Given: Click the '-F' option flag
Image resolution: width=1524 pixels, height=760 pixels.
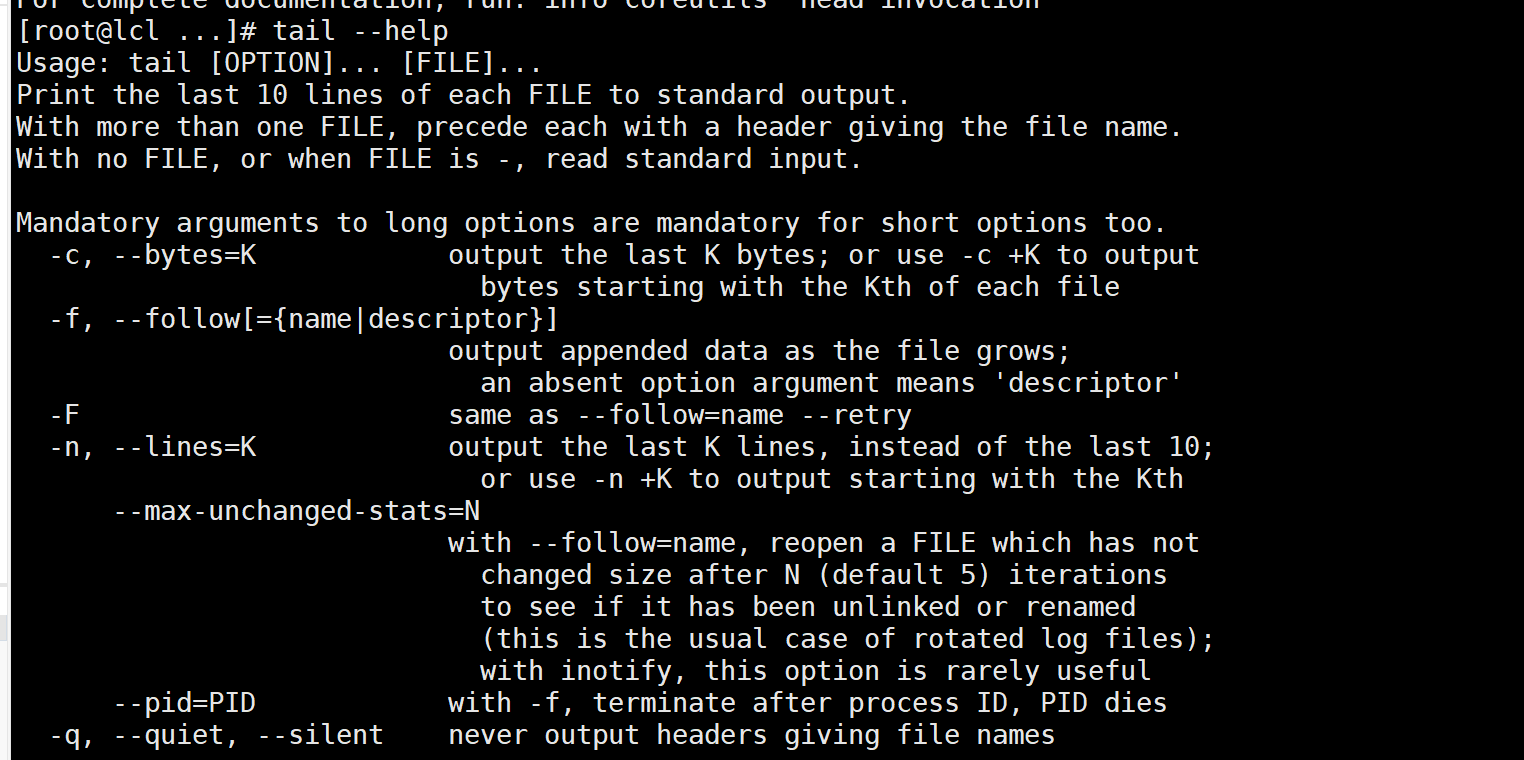Looking at the screenshot, I should pos(64,415).
